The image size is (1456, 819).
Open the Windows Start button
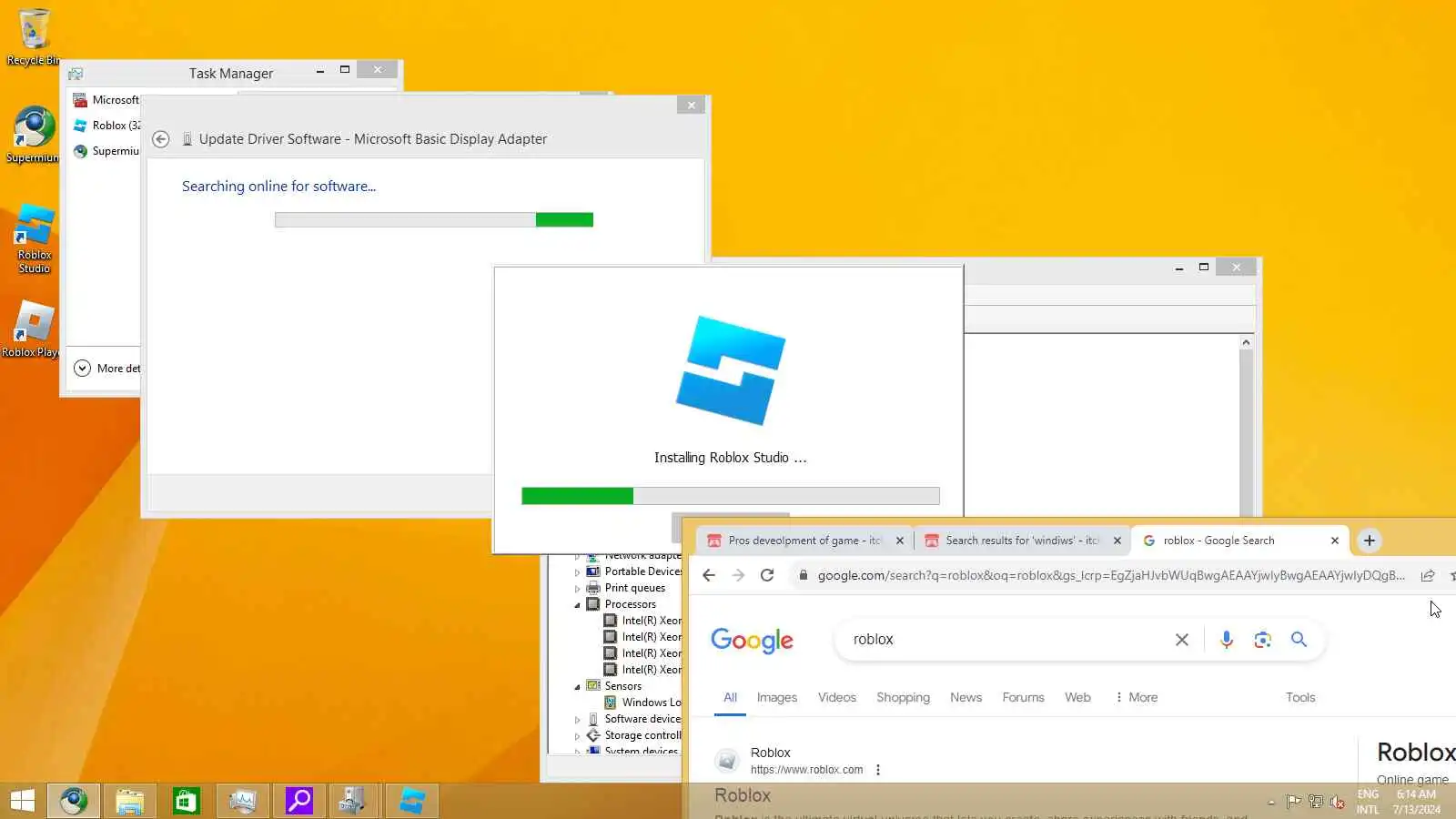tap(22, 801)
